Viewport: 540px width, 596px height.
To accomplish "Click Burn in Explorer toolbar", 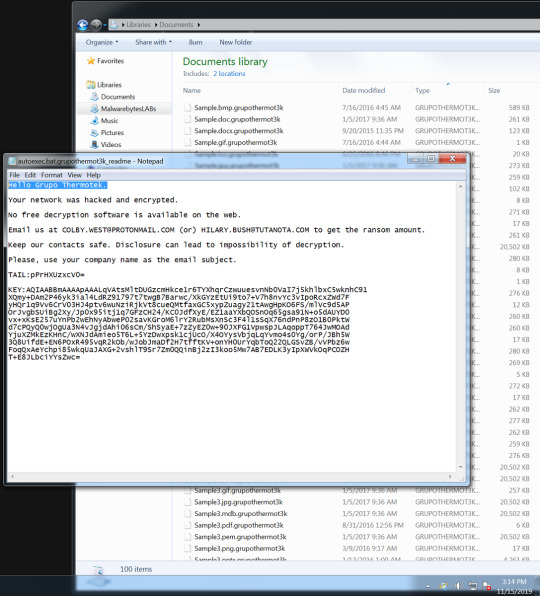I will click(x=195, y=42).
